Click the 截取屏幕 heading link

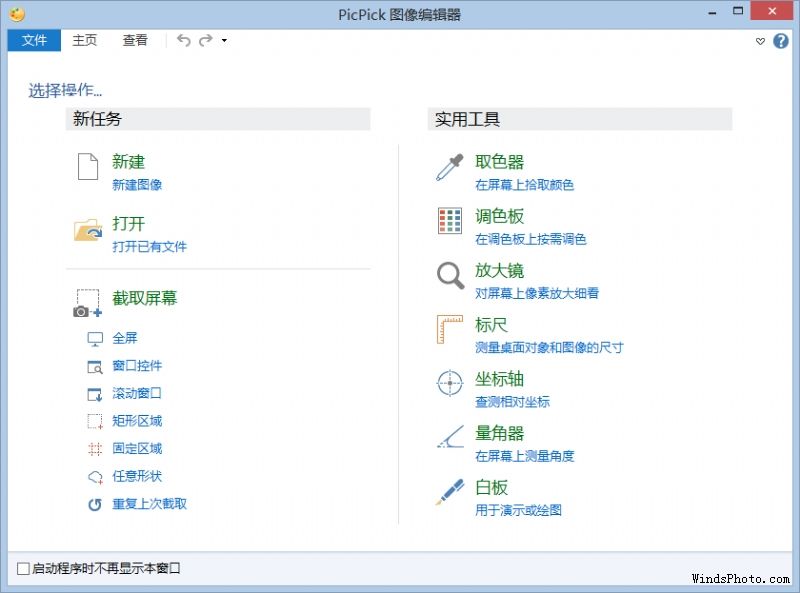tap(145, 298)
